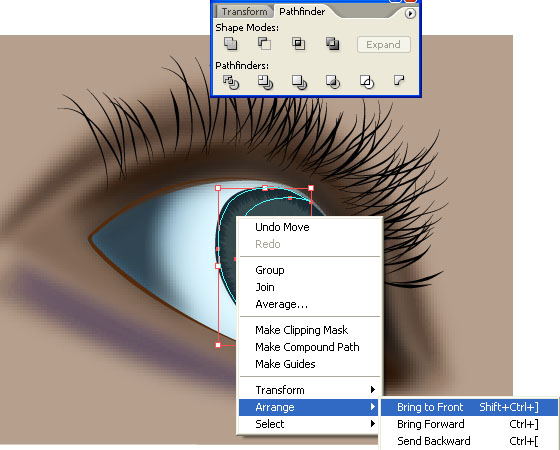Click bottom-left selection bounding box handle
This screenshot has width=560, height=450.
coord(218,345)
